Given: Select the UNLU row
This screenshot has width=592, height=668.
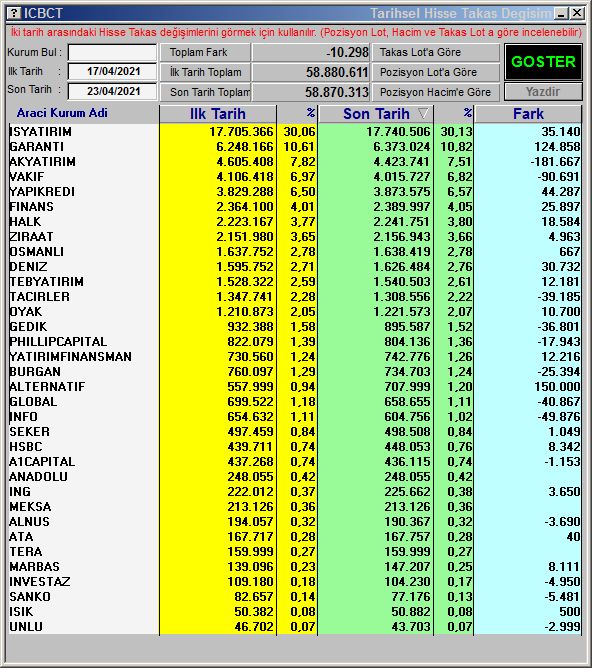Looking at the screenshot, I should coord(295,626).
